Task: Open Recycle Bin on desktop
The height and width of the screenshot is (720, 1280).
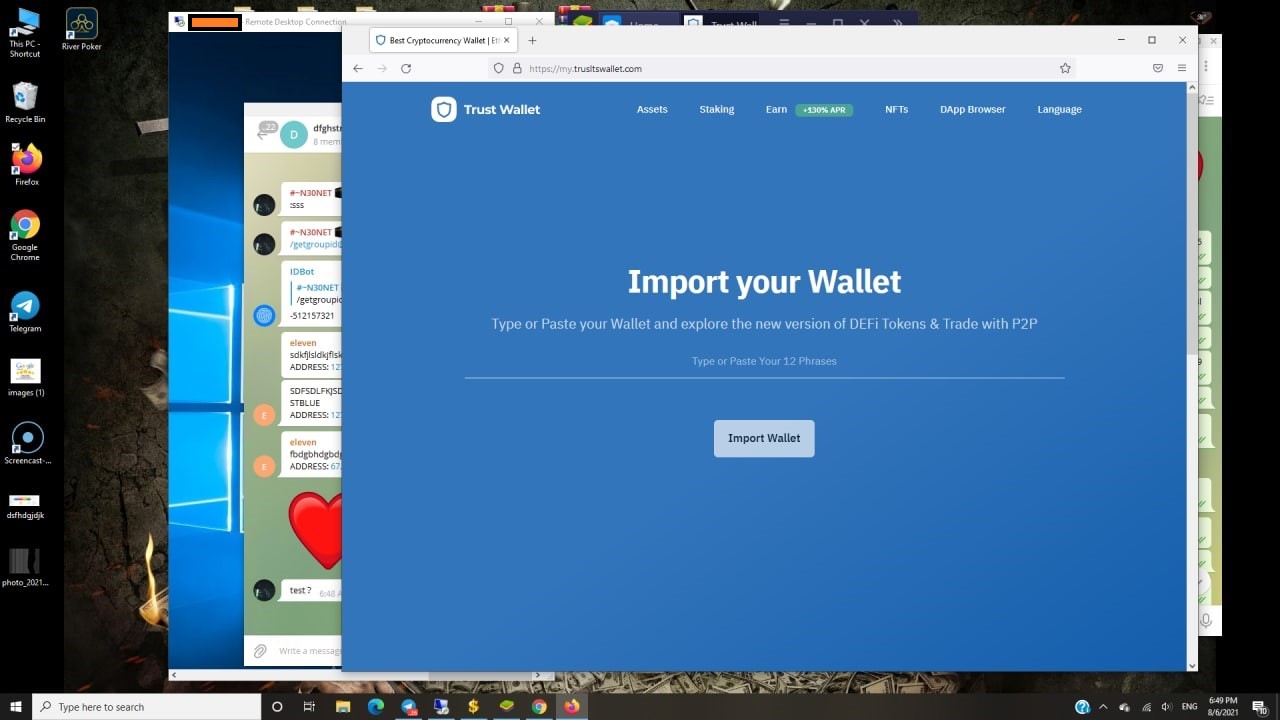Action: [x=25, y=103]
